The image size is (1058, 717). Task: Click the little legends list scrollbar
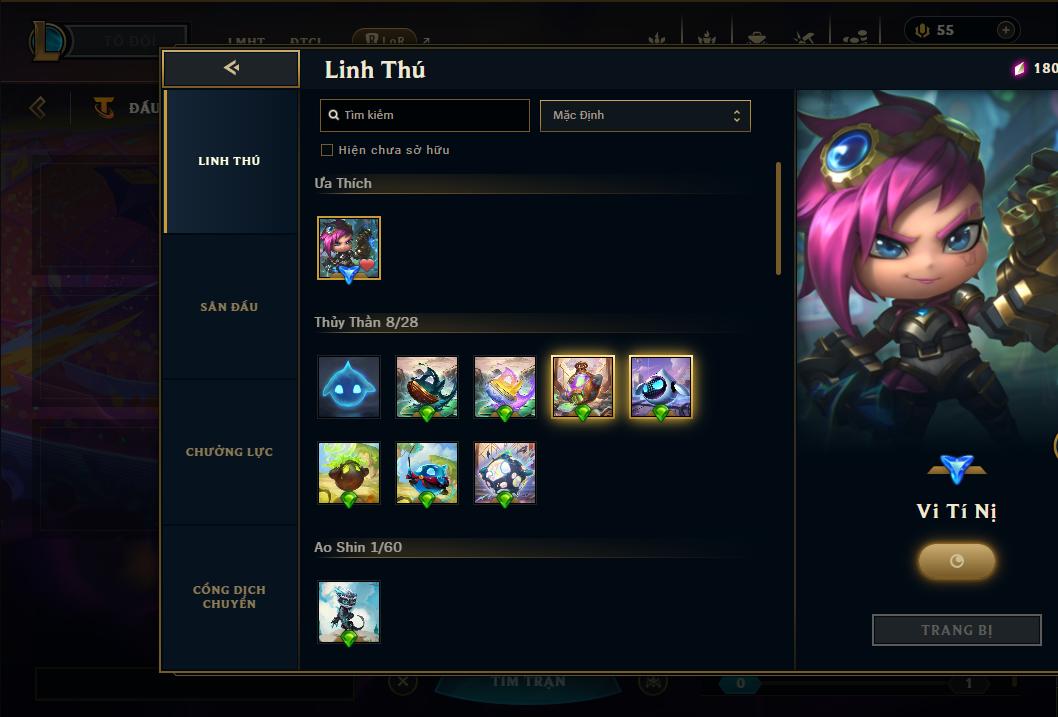tap(778, 218)
